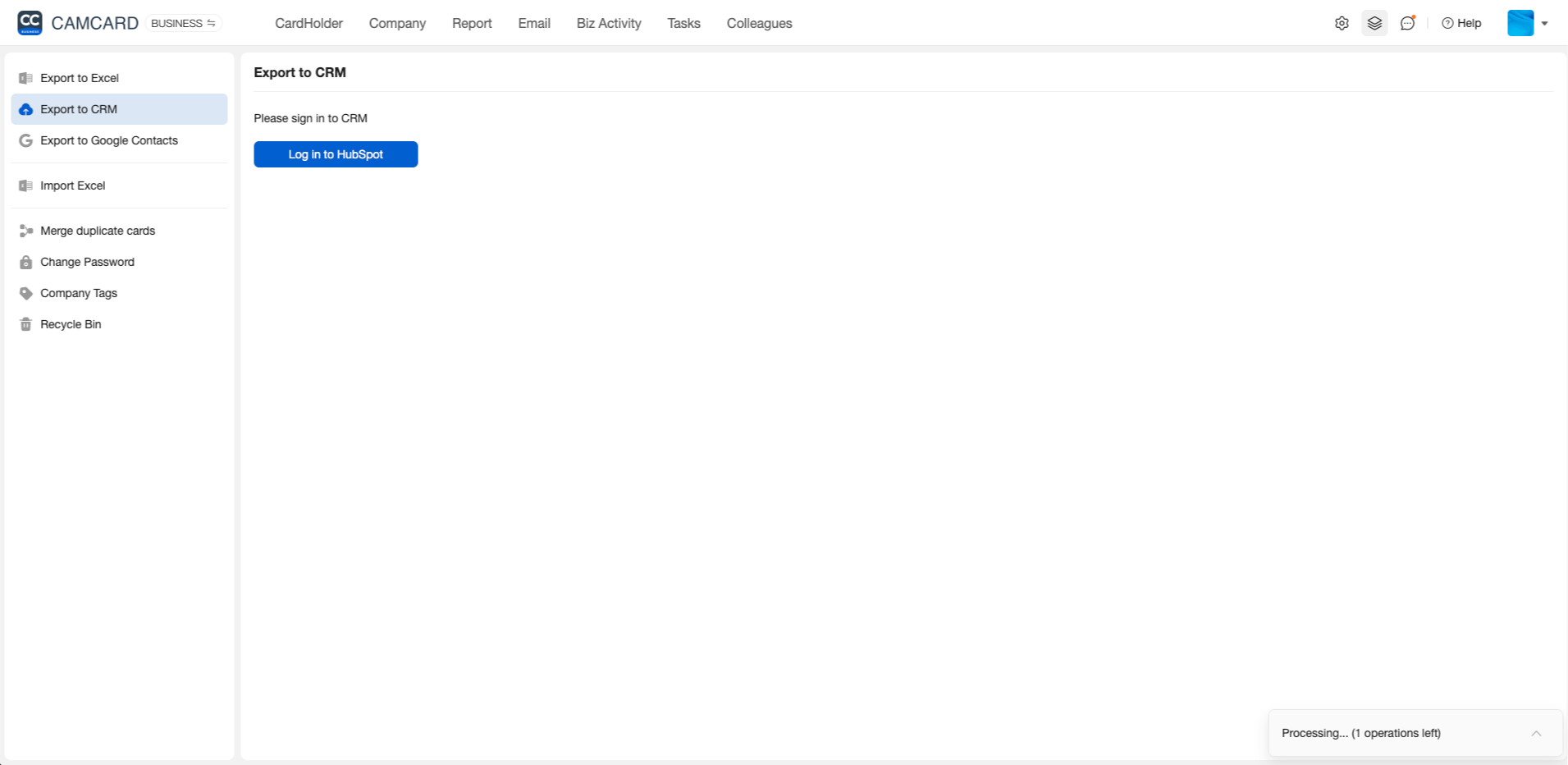Click the stacked layers icon in header
This screenshot has height=765, width=1568.
tap(1374, 23)
